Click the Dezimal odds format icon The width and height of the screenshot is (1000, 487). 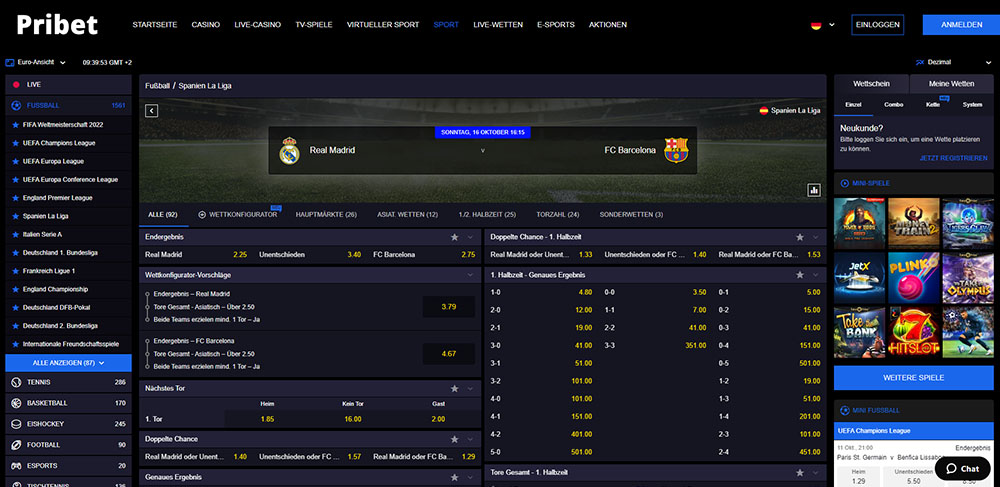(x=920, y=62)
